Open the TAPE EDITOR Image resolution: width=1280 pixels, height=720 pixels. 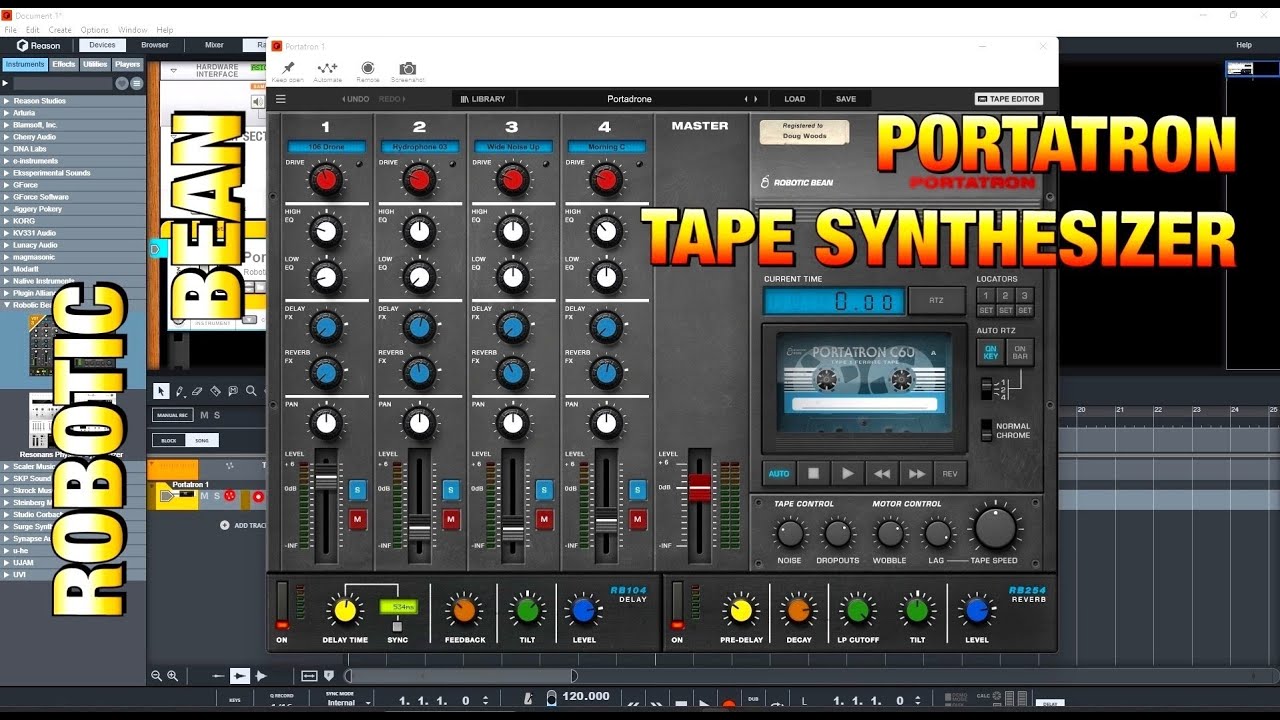tap(1009, 99)
